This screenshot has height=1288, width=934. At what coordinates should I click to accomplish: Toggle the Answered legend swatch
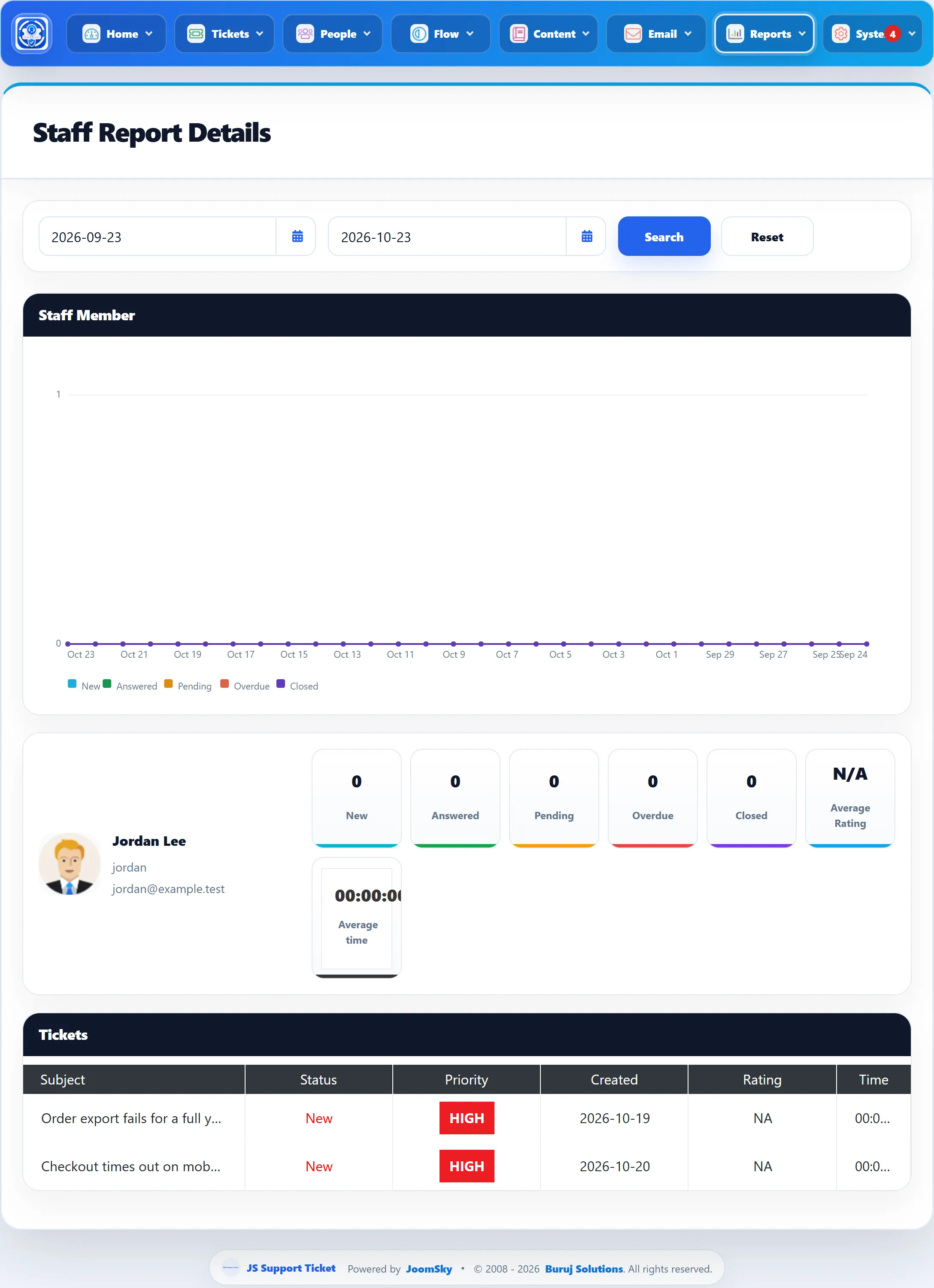coord(107,684)
